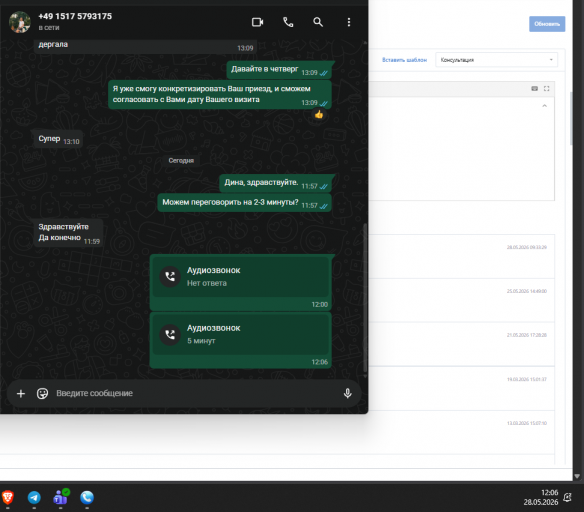Open search in the chat
Viewport: 584px width, 512px height.
[318, 22]
